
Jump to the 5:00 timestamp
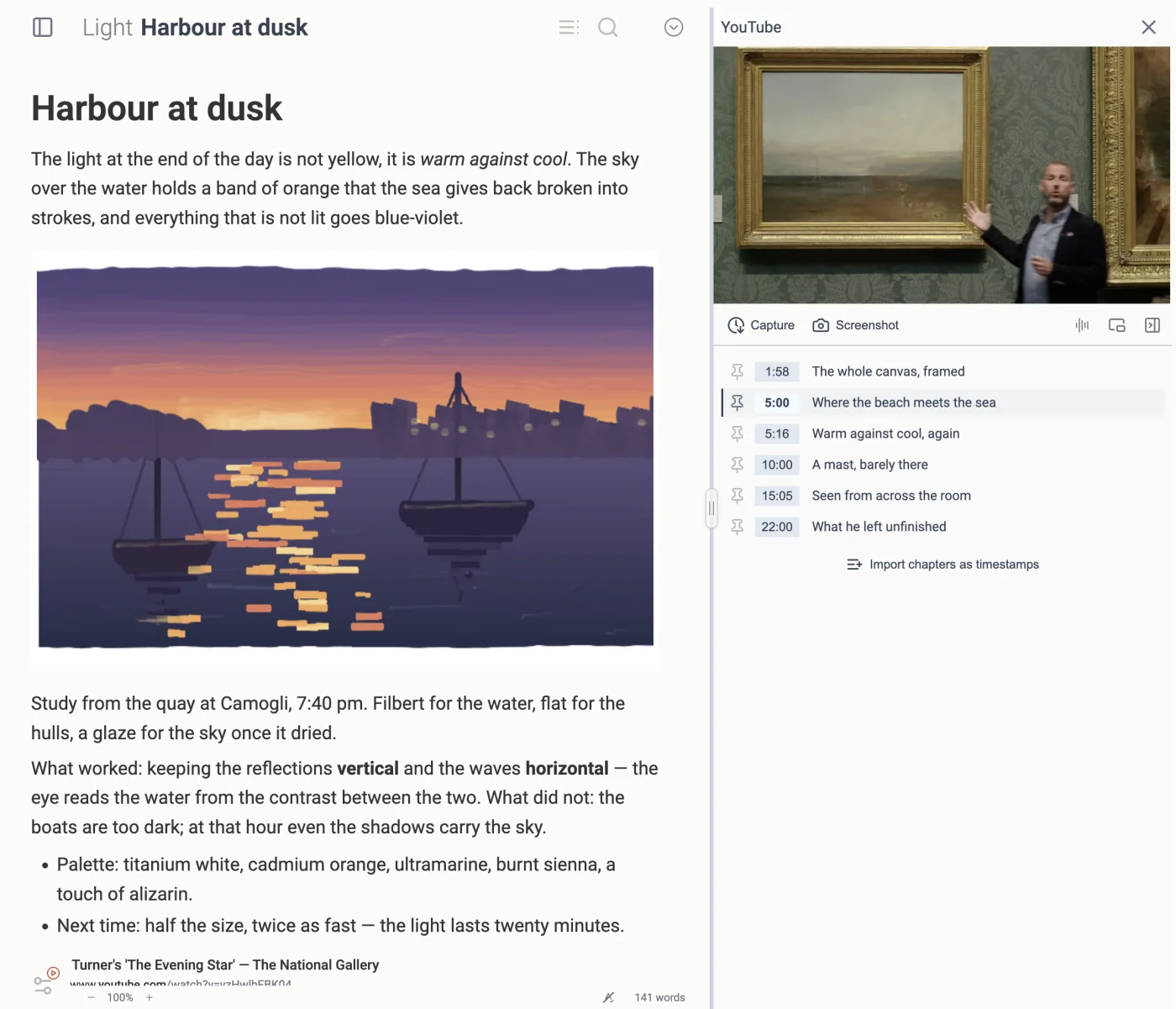coord(777,402)
